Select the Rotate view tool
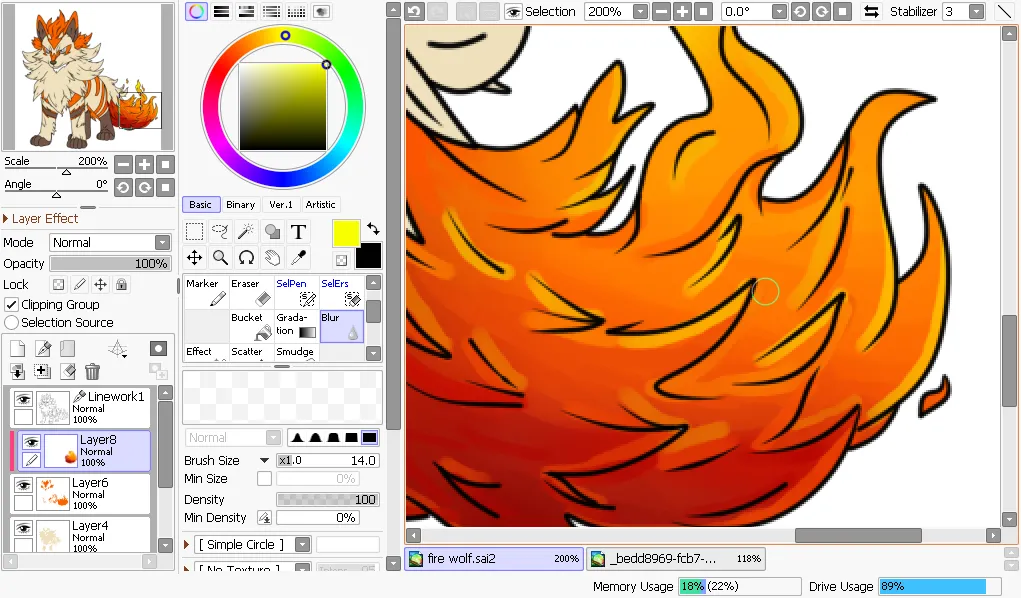The width and height of the screenshot is (1021, 598). pos(246,258)
